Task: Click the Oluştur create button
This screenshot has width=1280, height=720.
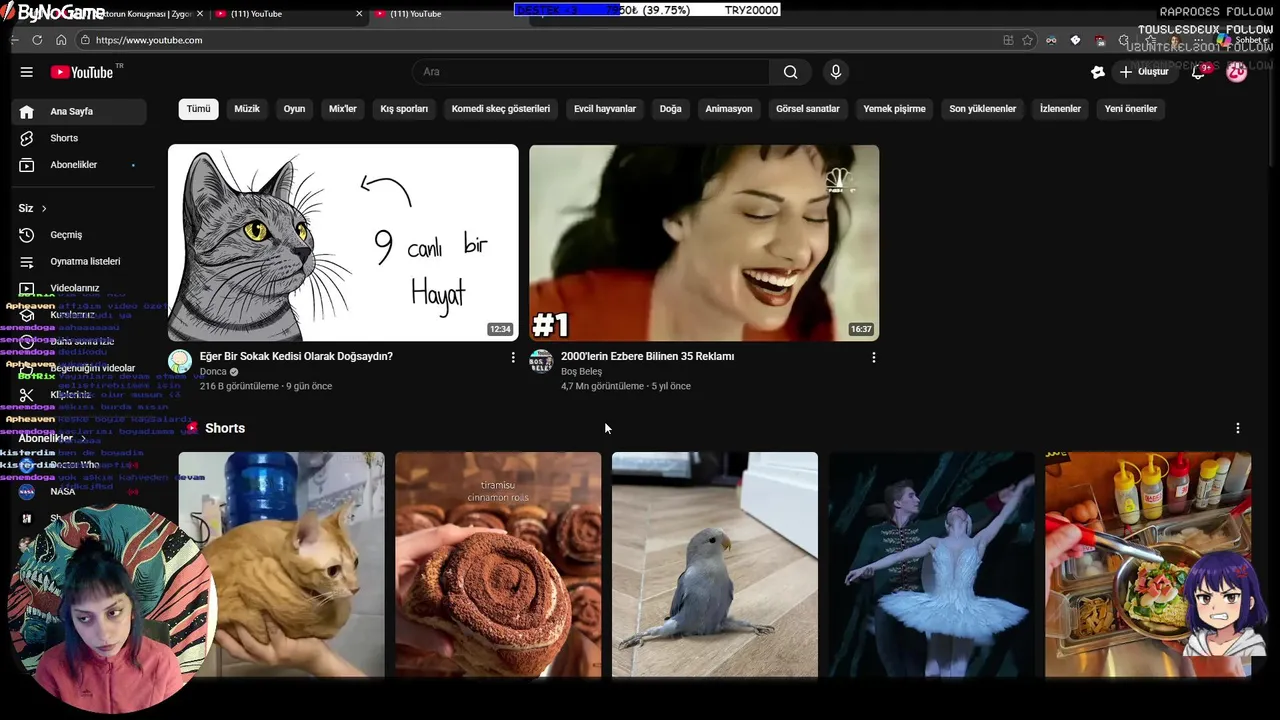Action: tap(1144, 72)
